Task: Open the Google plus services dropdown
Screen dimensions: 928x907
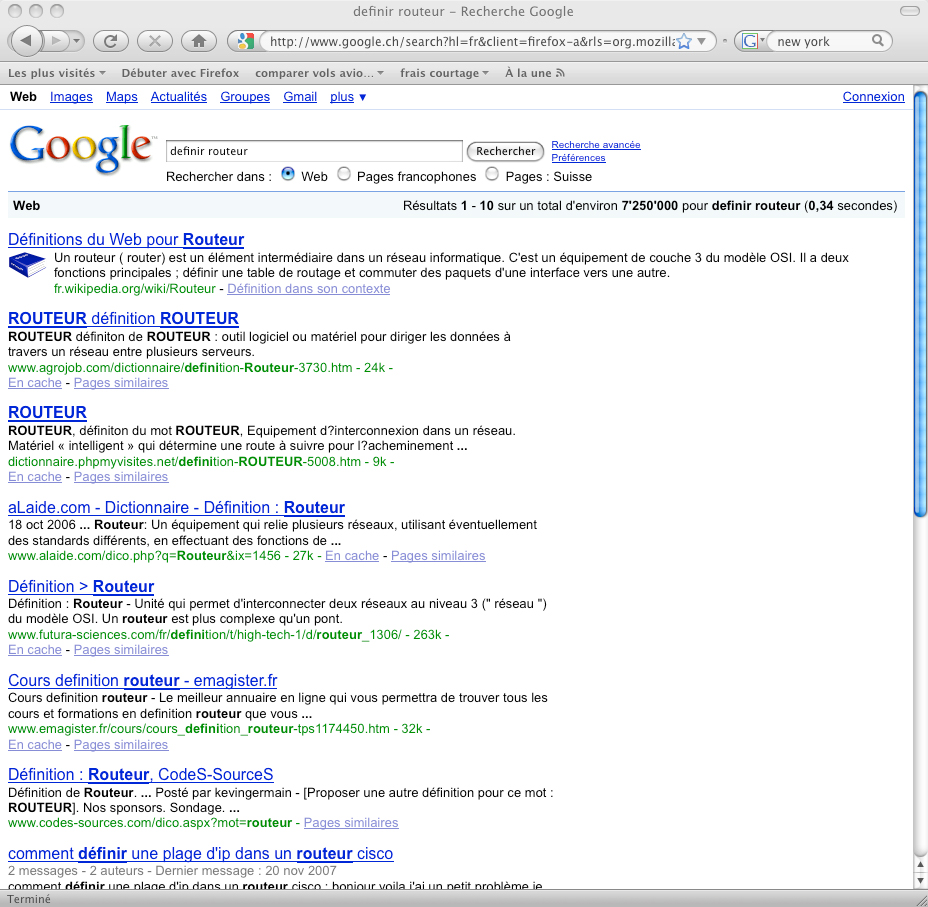Action: click(x=348, y=97)
